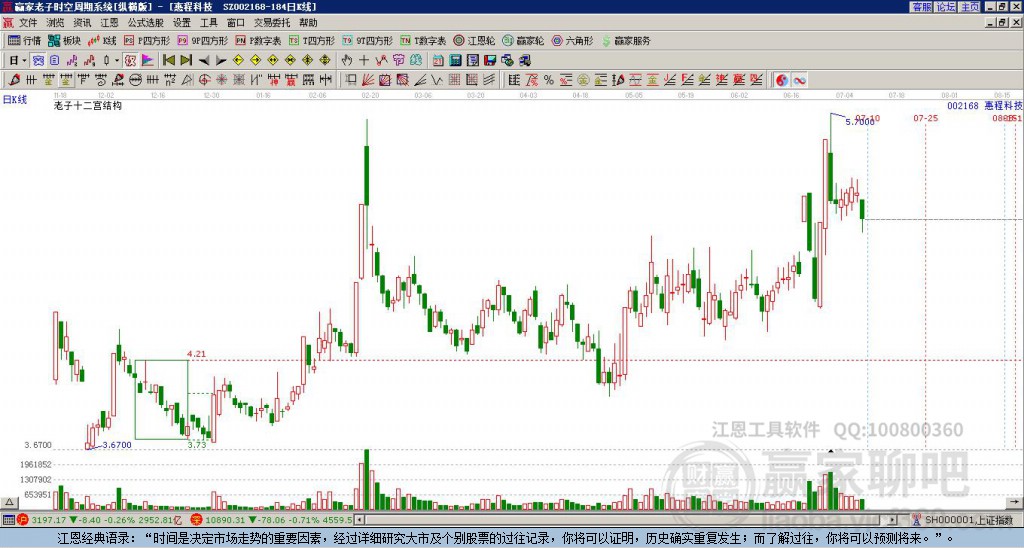Toggle the infinity symbol button

pos(799,80)
